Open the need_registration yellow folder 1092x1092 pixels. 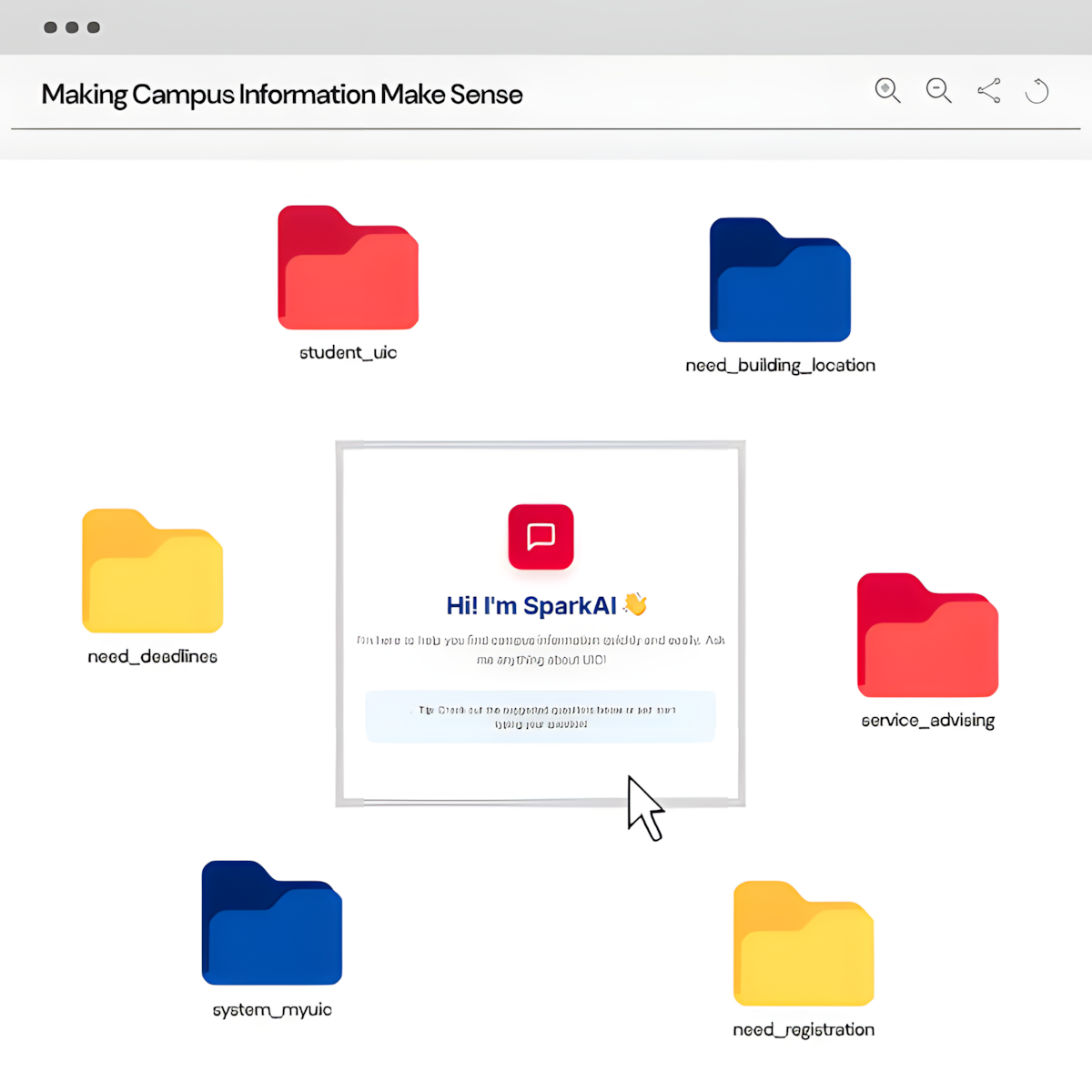[x=804, y=943]
